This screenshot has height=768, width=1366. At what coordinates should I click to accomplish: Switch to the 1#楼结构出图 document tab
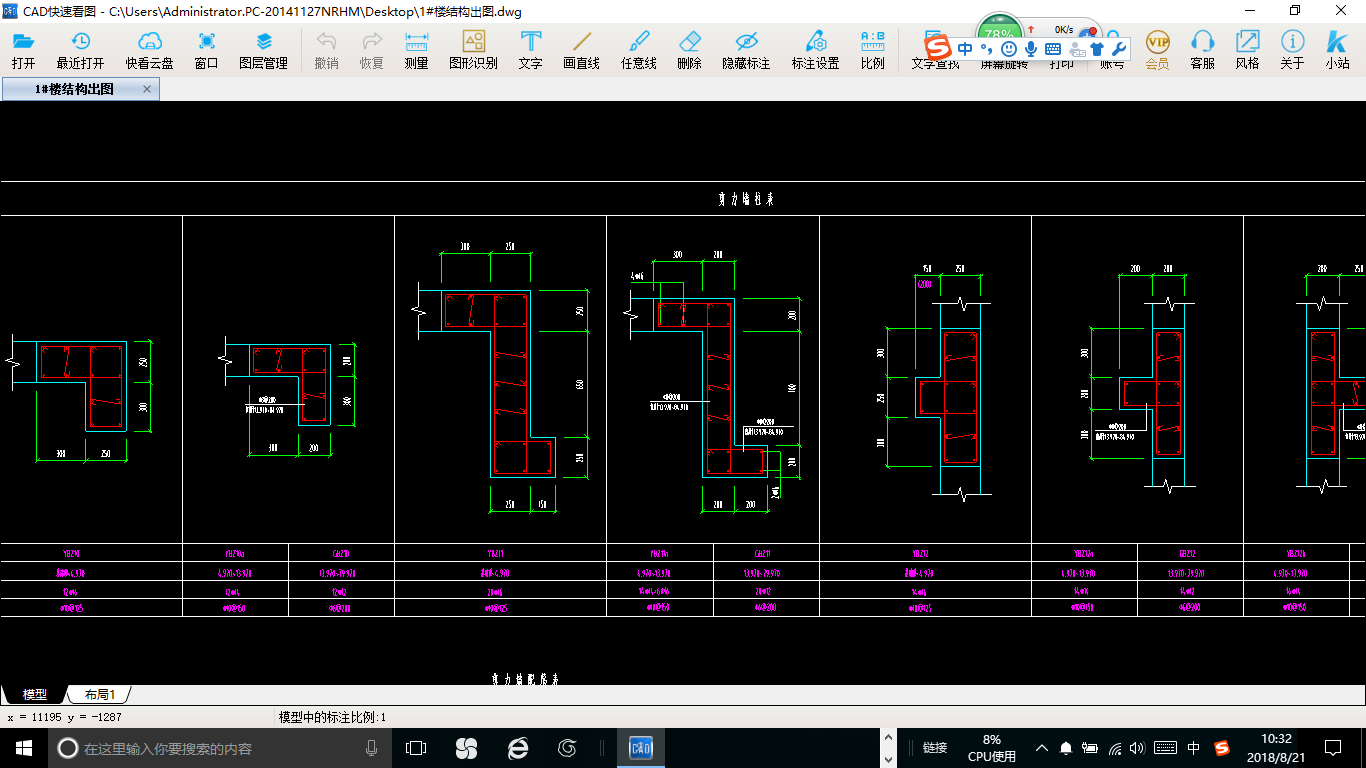coord(75,89)
